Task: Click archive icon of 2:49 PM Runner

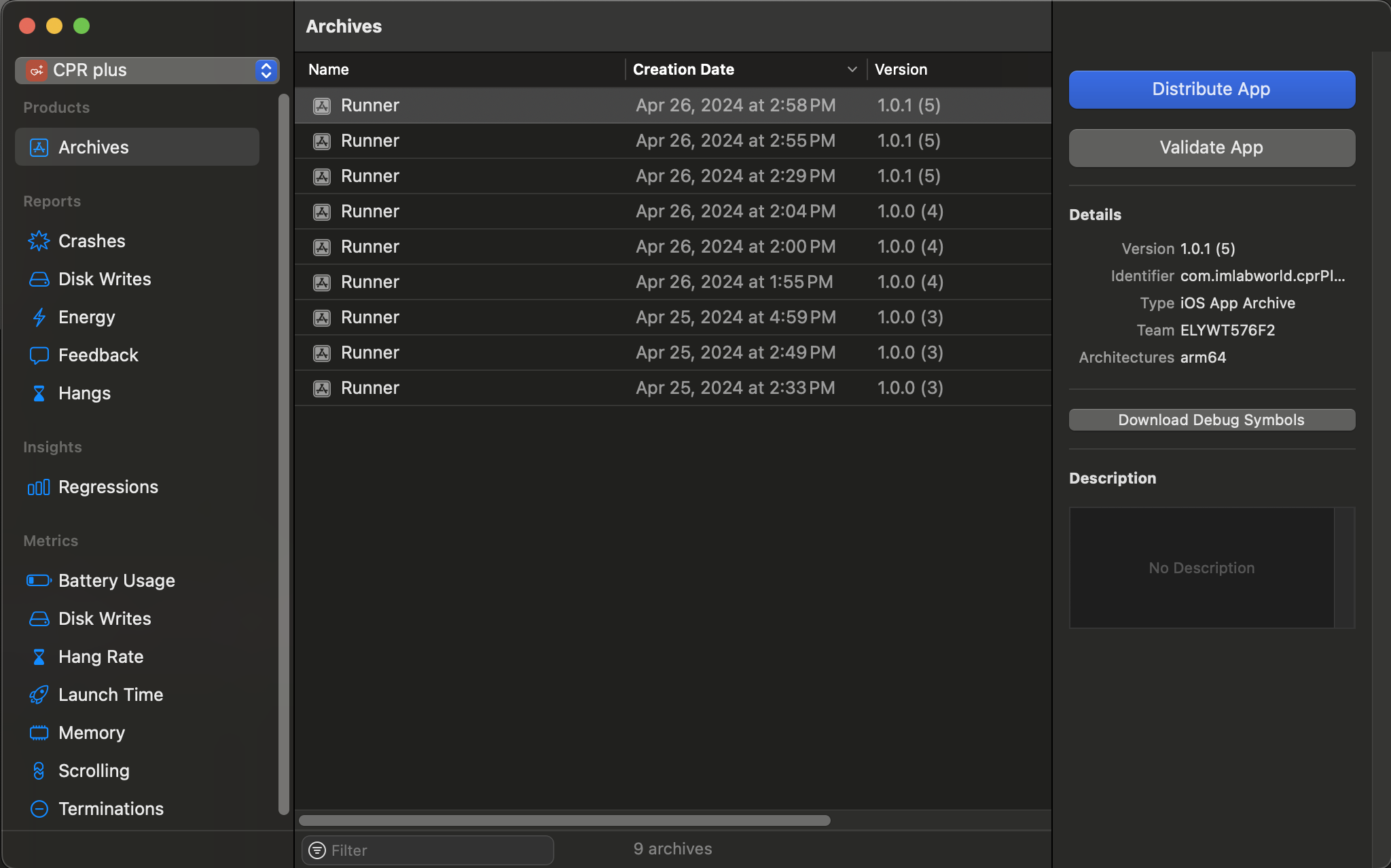Action: (x=322, y=353)
